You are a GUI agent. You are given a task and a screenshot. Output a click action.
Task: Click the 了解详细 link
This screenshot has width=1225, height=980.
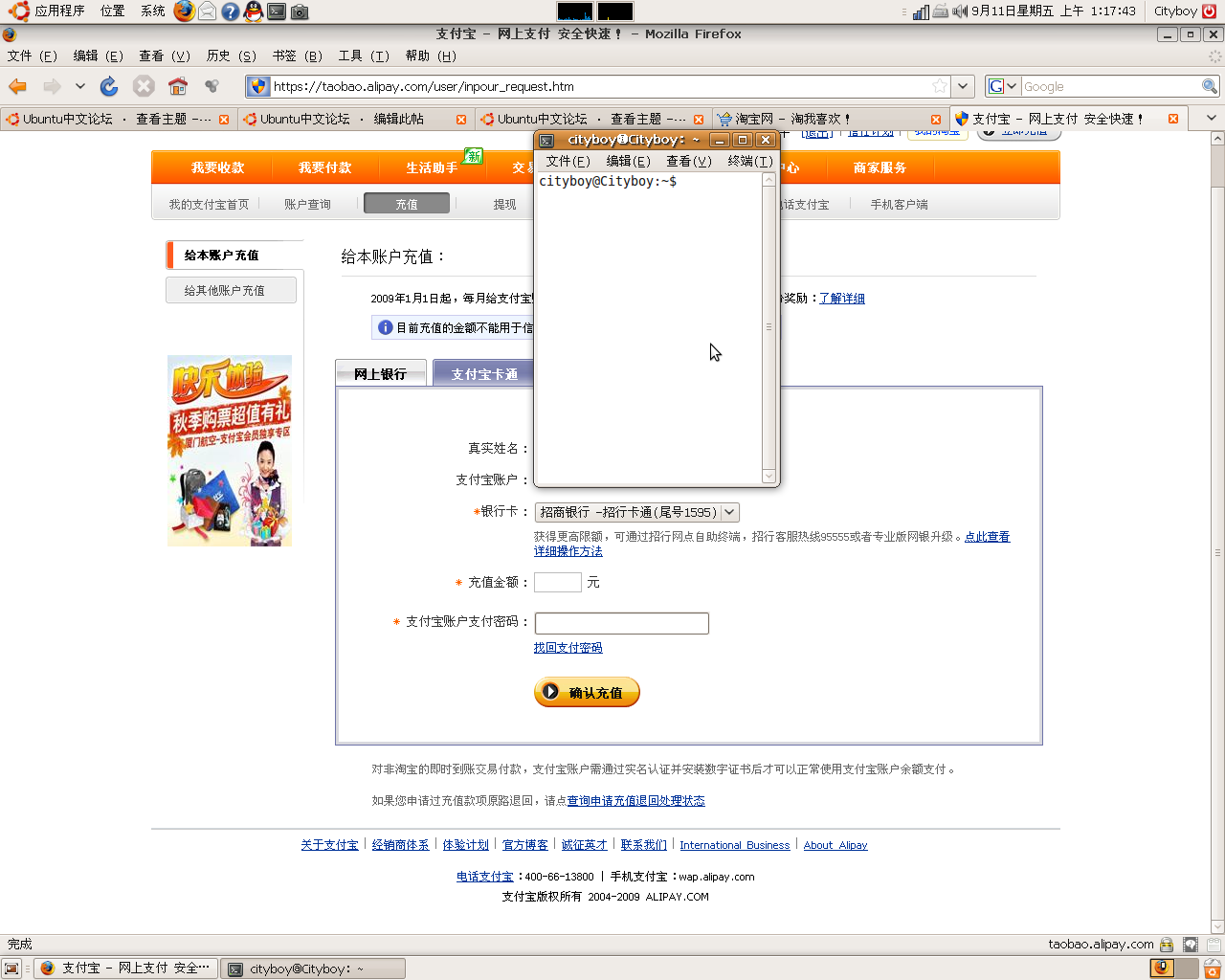pyautogui.click(x=842, y=299)
